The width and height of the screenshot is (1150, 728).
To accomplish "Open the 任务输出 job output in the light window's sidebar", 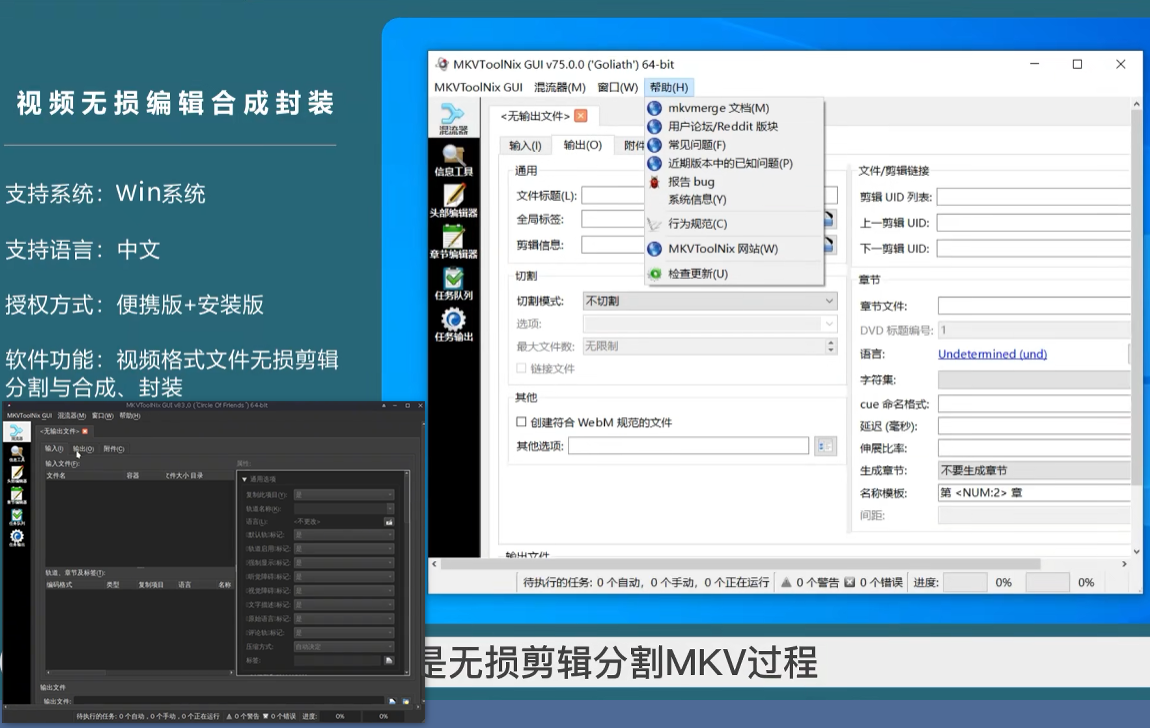I will (x=453, y=325).
